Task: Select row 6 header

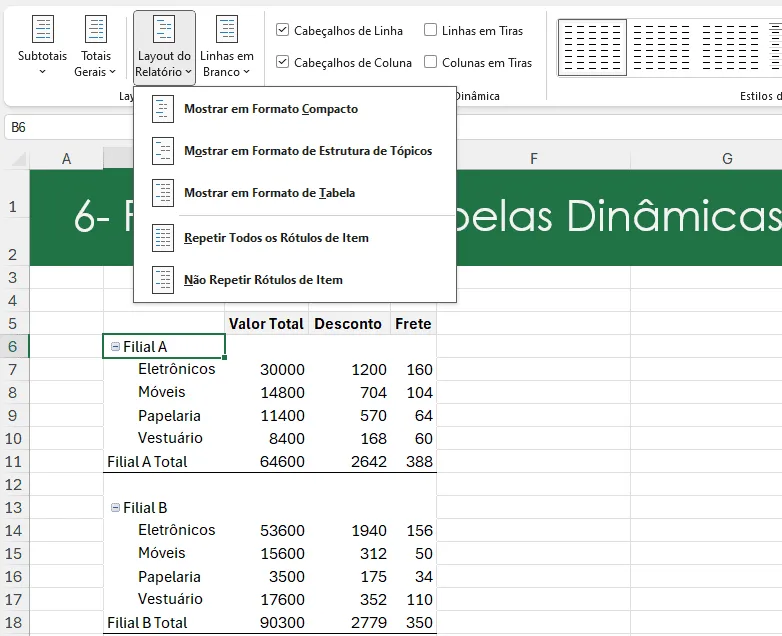Action: (13, 346)
